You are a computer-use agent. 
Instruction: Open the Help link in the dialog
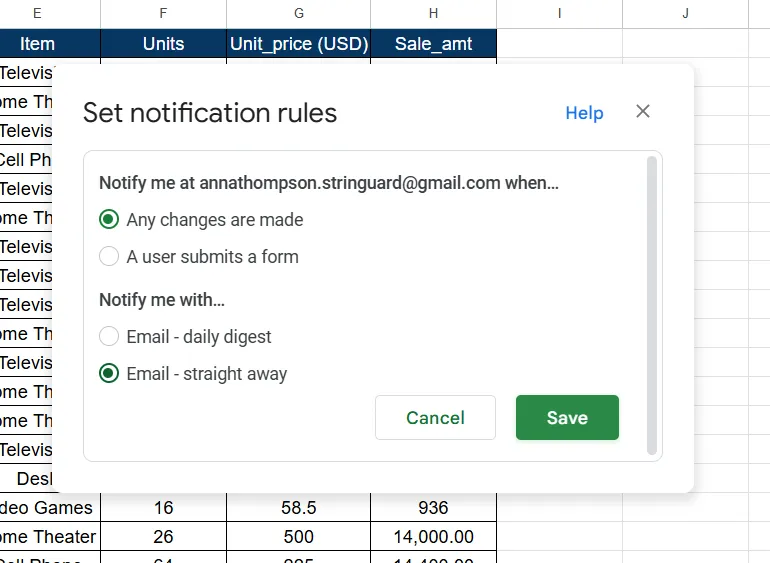tap(584, 113)
